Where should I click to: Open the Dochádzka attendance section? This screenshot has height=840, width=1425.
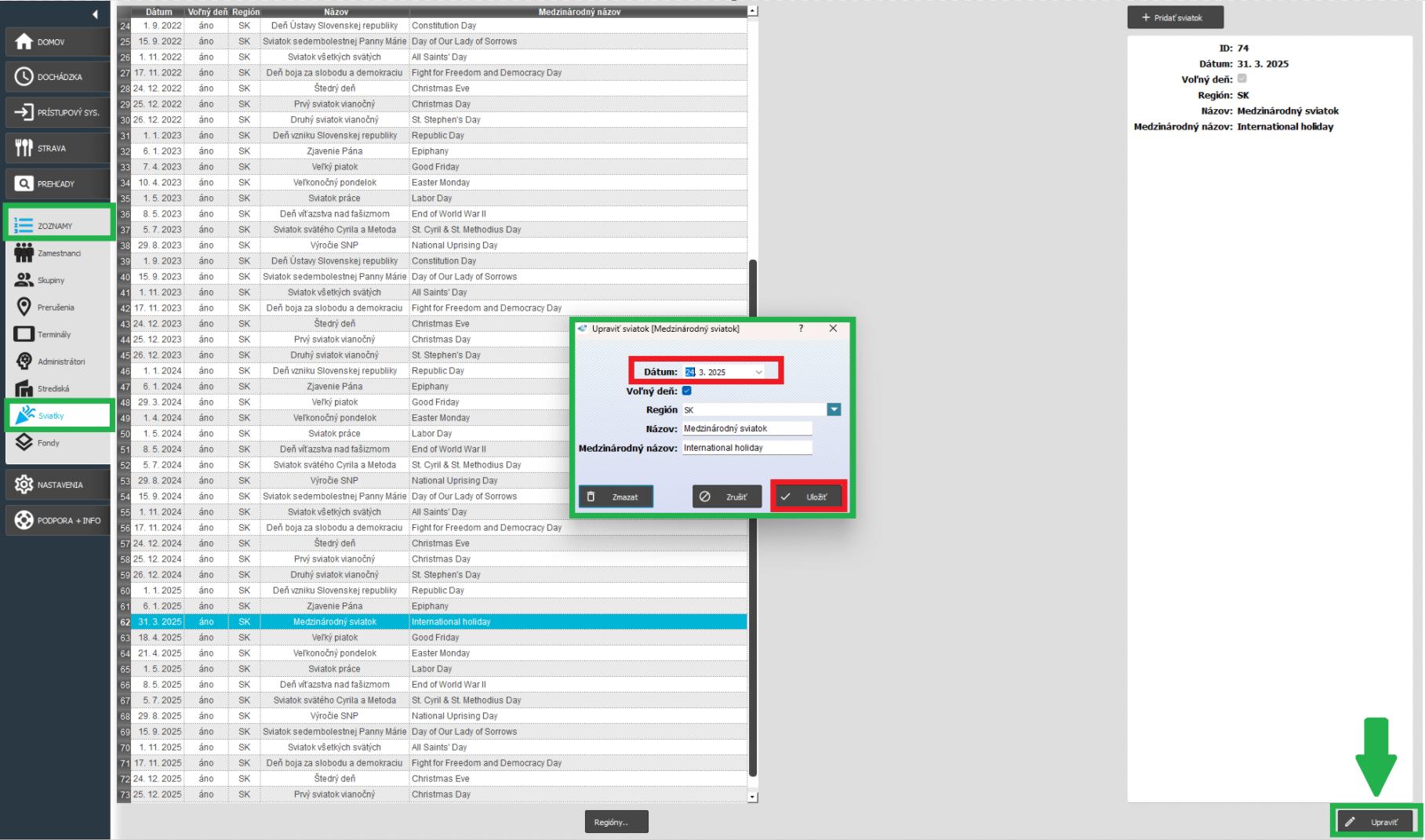click(x=57, y=77)
